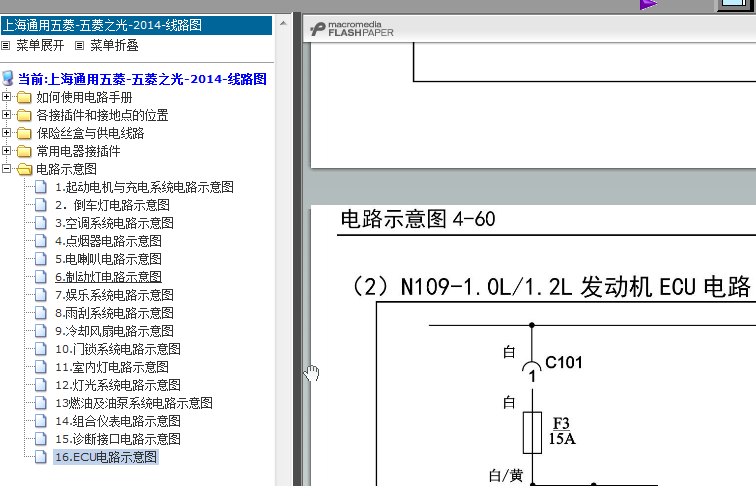This screenshot has width=756, height=486.
Task: Click page icon of 1.起动电机与充电系统
Action: click(41, 187)
